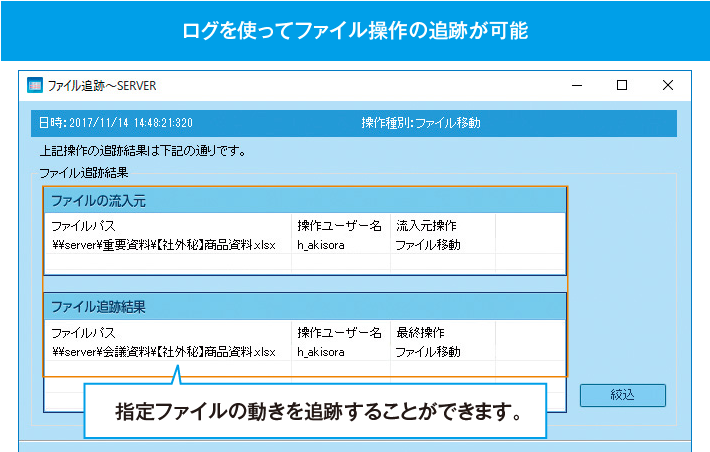The height and width of the screenshot is (452, 710).
Task: Maximize the ファイル追跡～SERVER window
Action: (622, 85)
